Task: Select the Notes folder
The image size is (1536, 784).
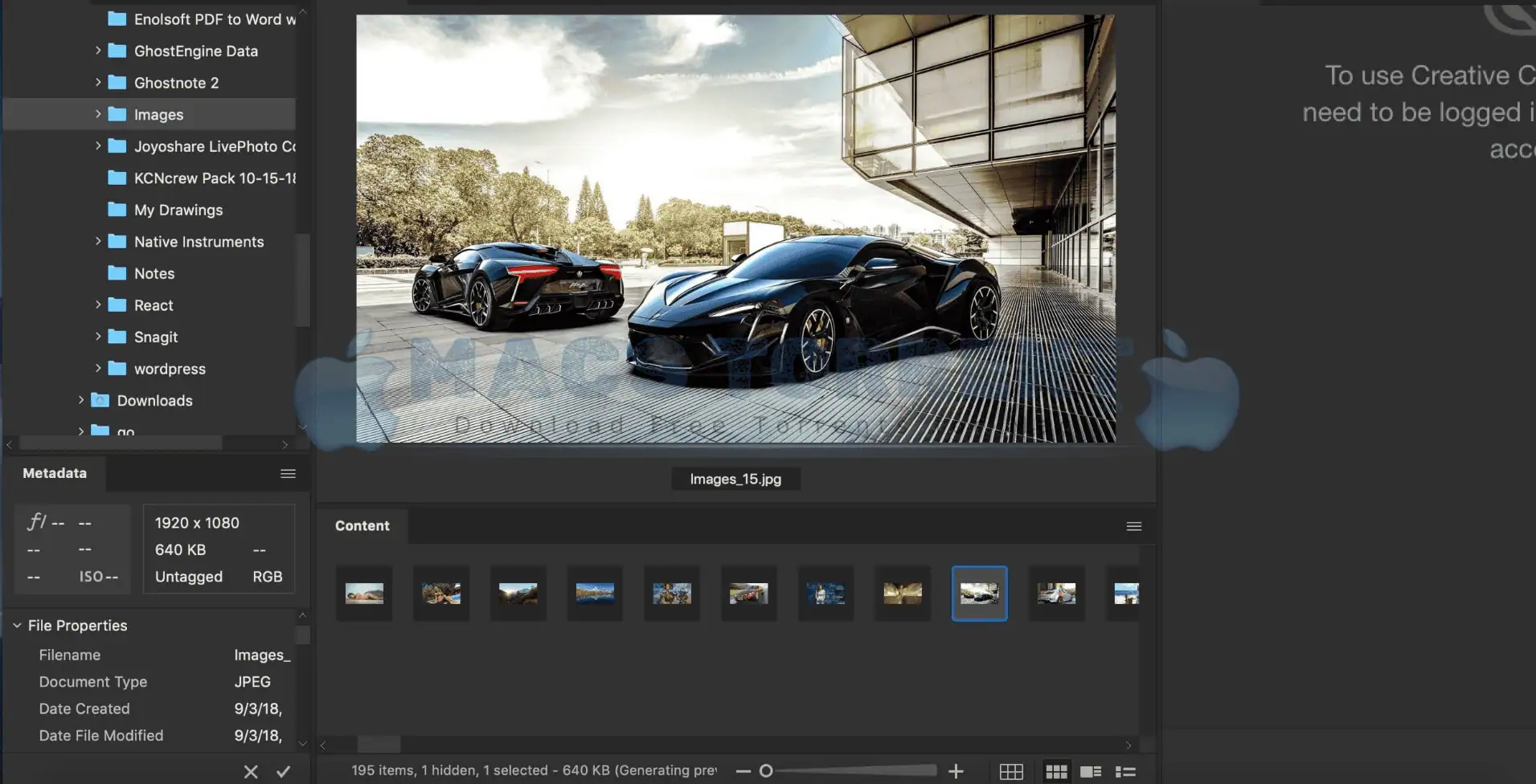Action: click(141, 273)
